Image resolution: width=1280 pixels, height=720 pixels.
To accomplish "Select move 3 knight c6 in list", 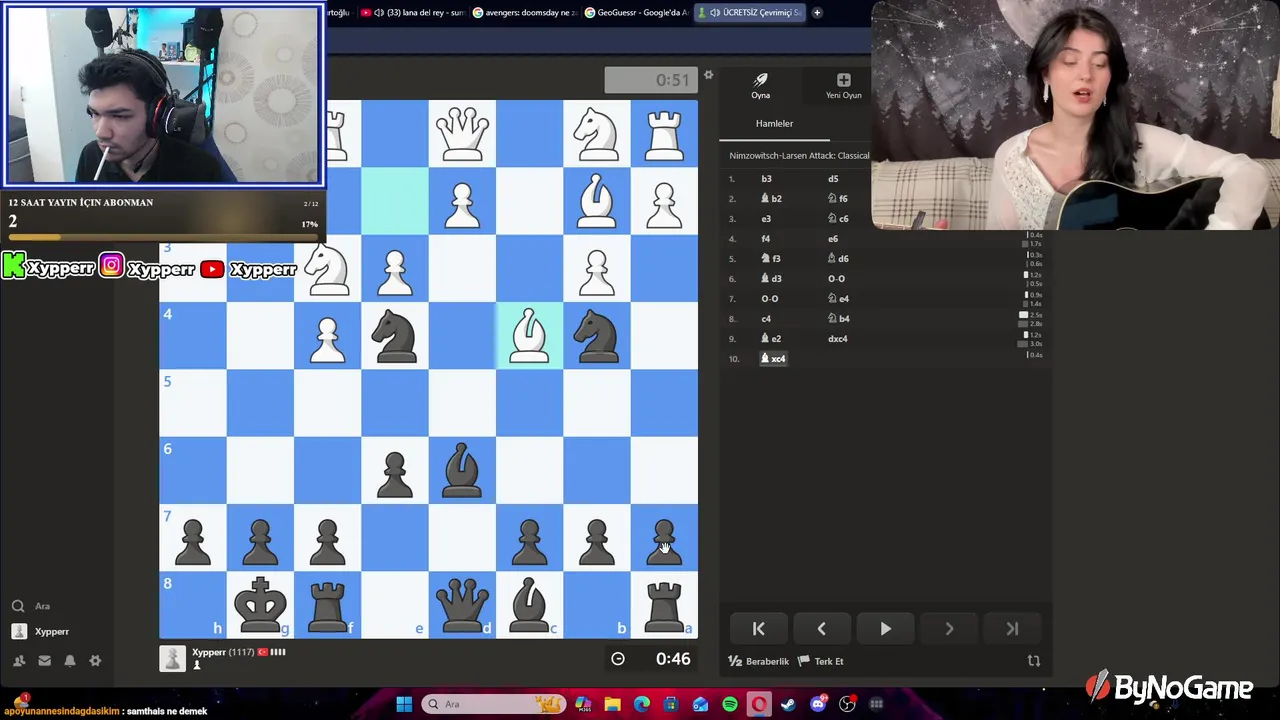I will 838,218.
